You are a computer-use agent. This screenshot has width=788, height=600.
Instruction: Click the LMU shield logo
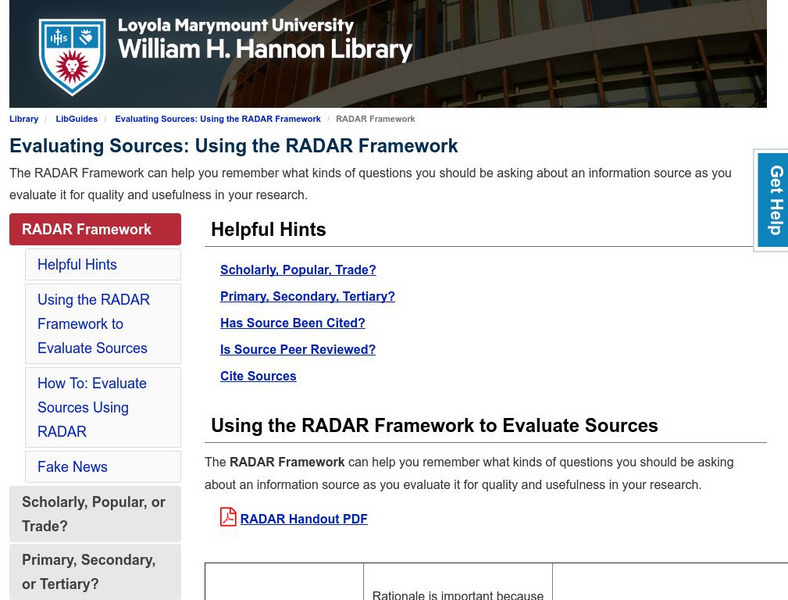click(x=72, y=56)
